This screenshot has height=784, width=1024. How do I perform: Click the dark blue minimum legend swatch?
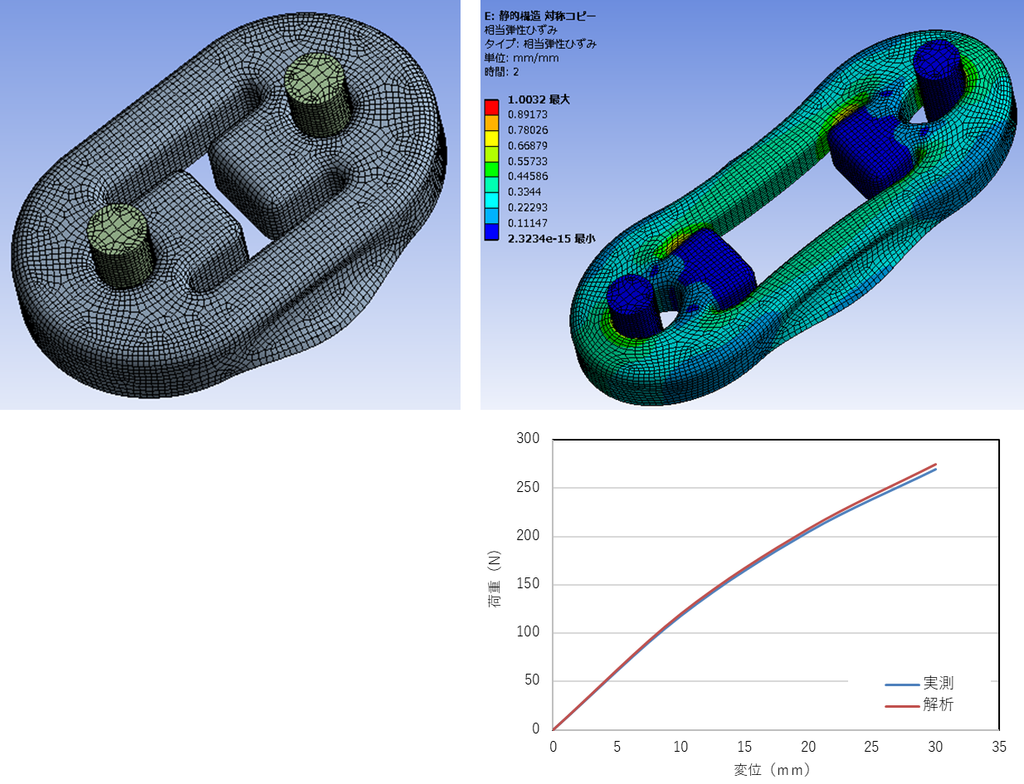(x=491, y=231)
